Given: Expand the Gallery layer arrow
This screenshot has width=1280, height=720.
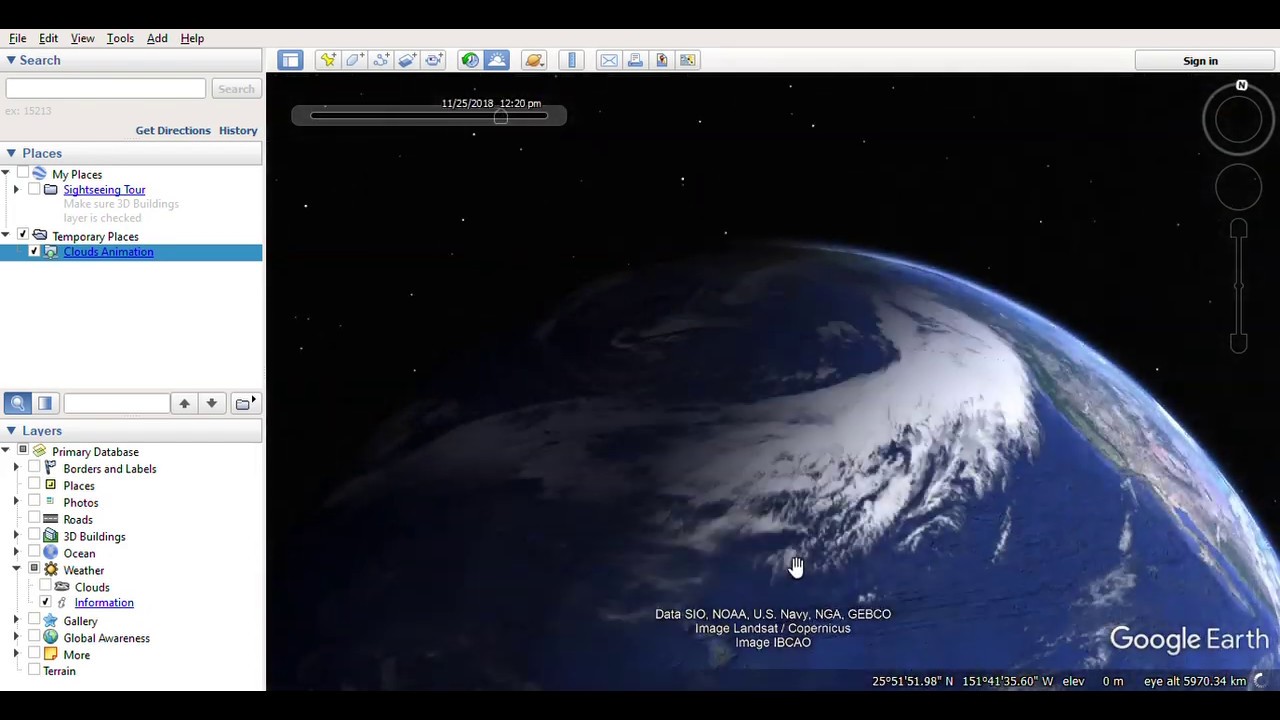Looking at the screenshot, I should (16, 621).
